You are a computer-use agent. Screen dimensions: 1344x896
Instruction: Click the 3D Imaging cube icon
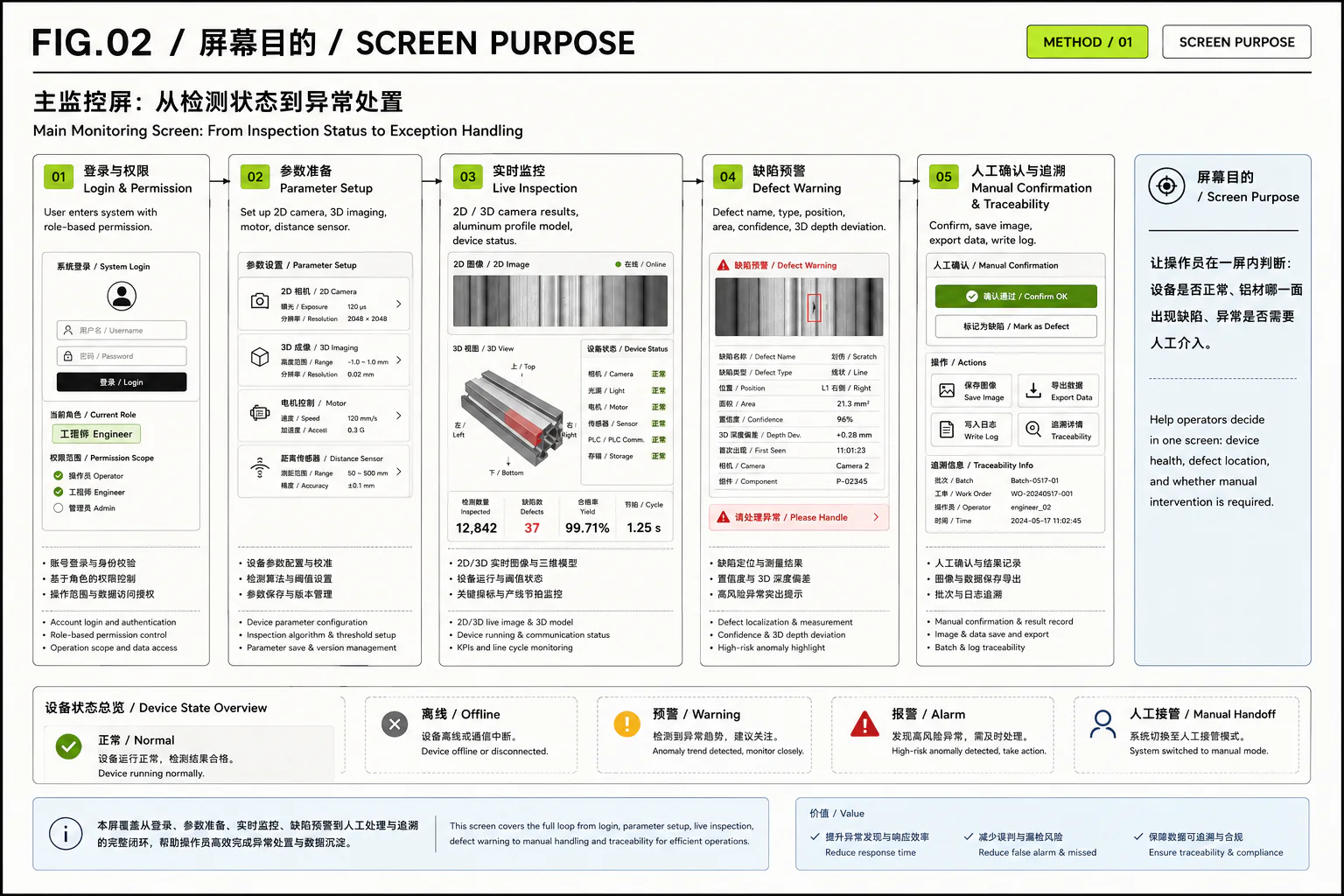point(260,357)
